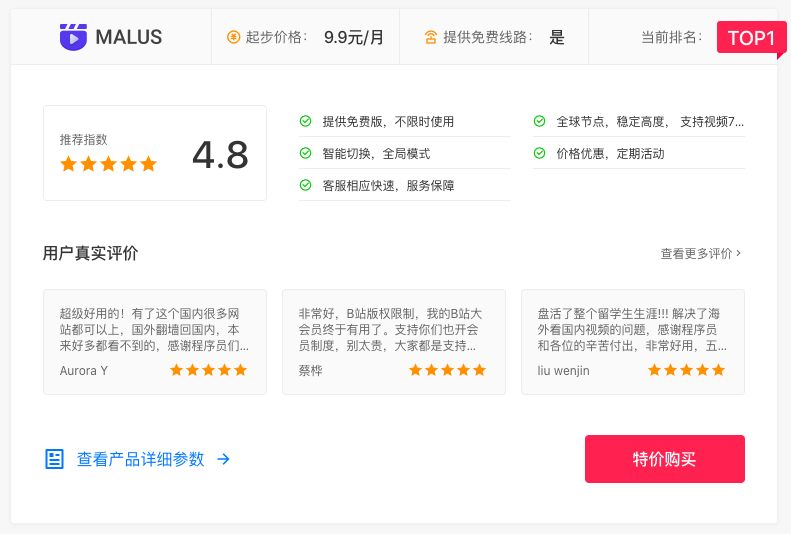Click the green check beside 客服相应快速
The image size is (791, 534).
(x=305, y=185)
